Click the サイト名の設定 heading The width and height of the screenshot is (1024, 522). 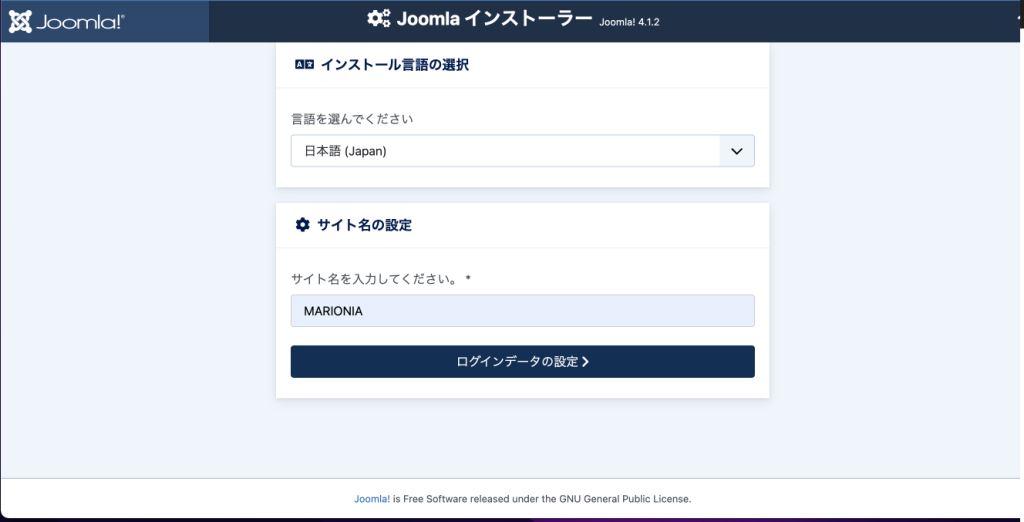coord(364,225)
